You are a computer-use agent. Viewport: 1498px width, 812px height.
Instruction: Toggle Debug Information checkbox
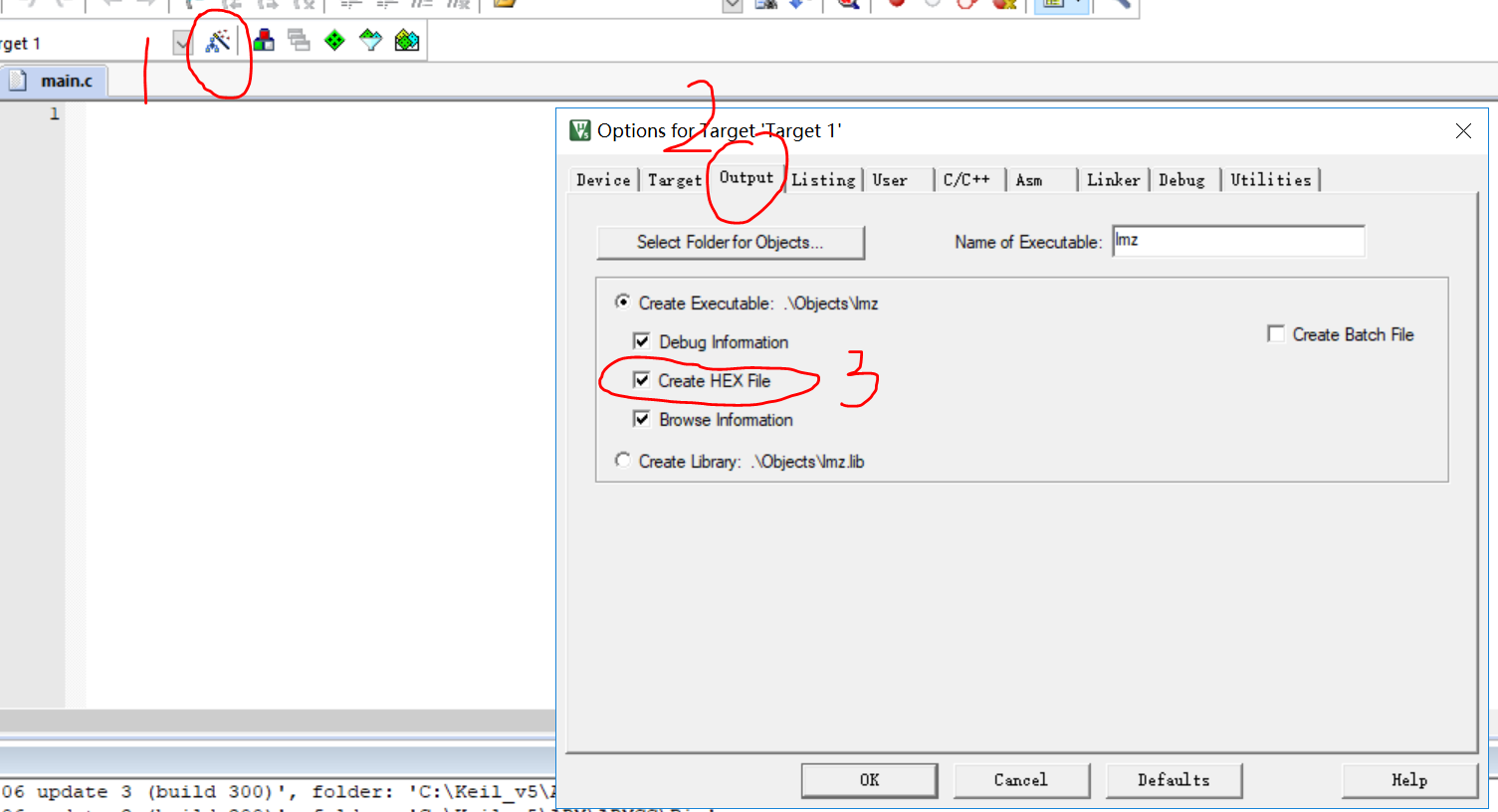coord(642,341)
